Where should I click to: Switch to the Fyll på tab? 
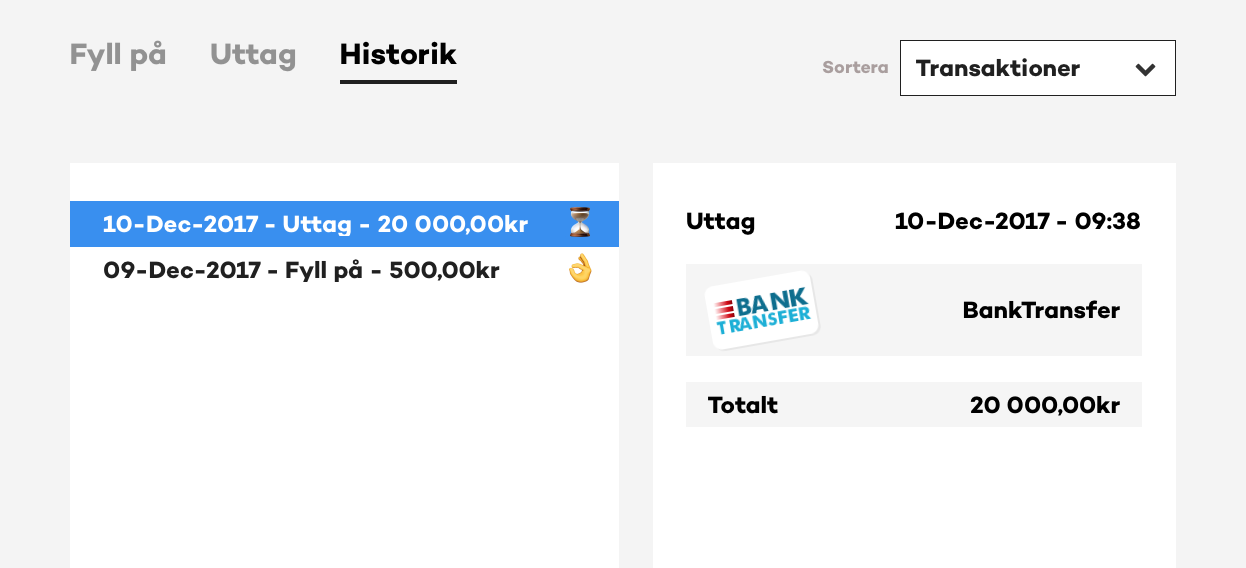coord(118,55)
